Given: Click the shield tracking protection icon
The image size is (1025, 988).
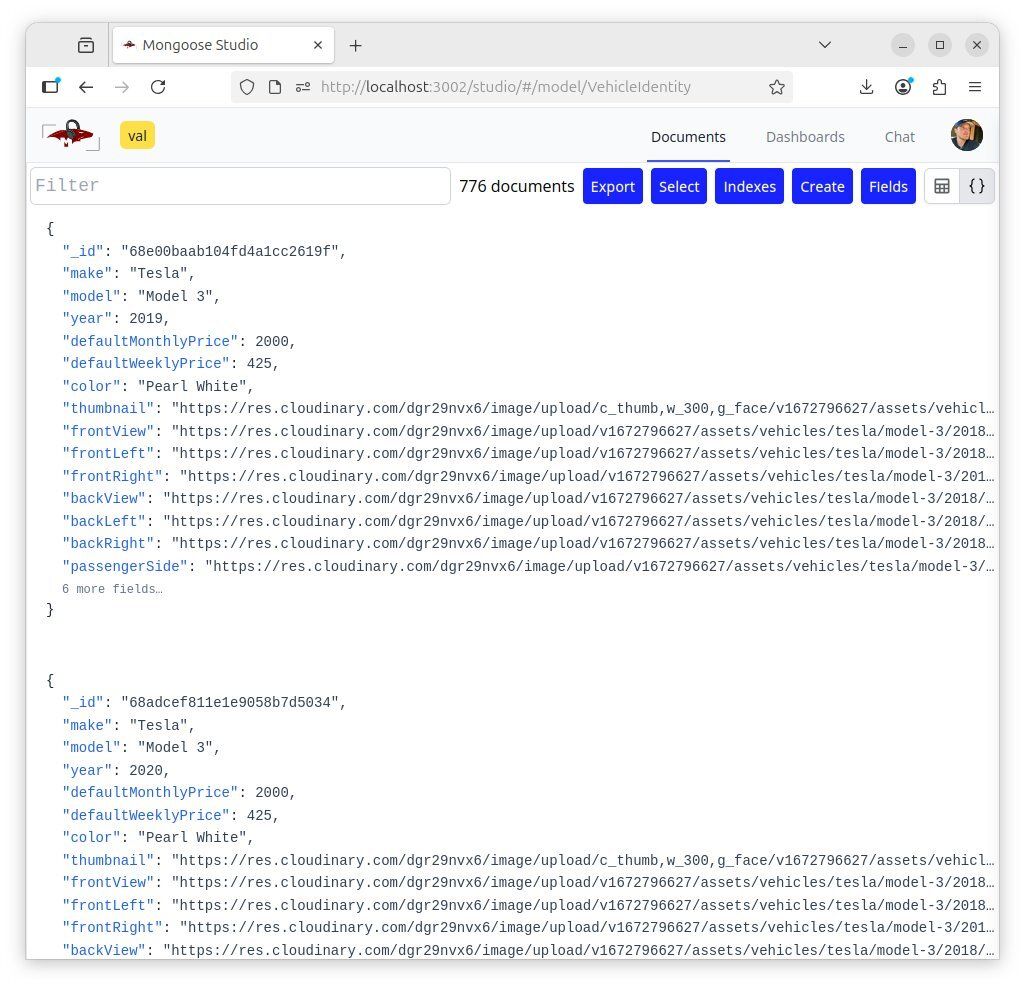Looking at the screenshot, I should tap(247, 87).
